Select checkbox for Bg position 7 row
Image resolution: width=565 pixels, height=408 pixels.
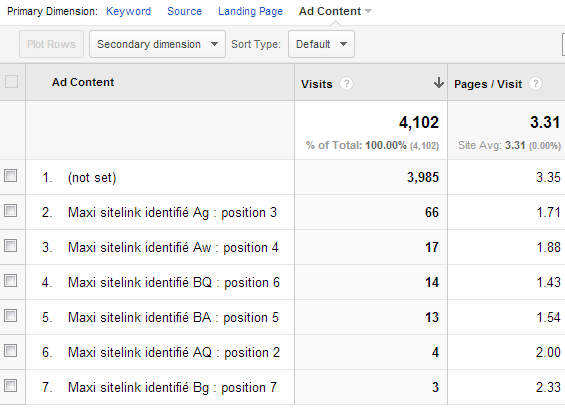(10, 385)
